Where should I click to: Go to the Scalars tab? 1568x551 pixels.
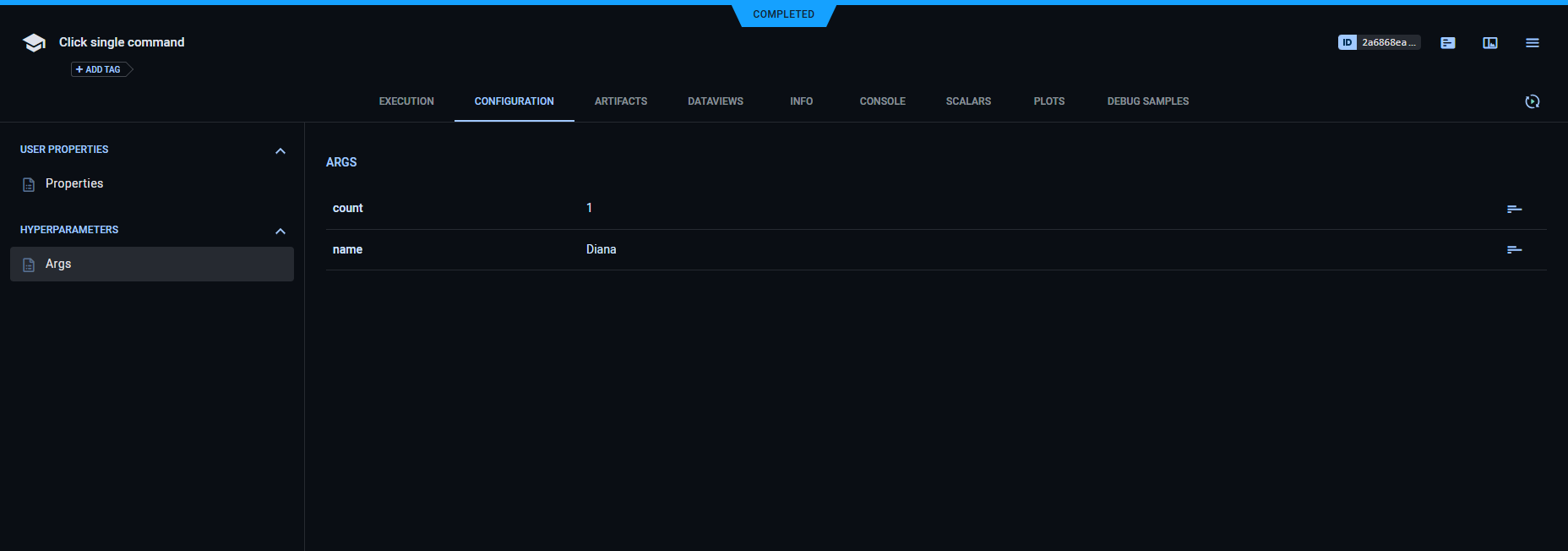click(968, 101)
